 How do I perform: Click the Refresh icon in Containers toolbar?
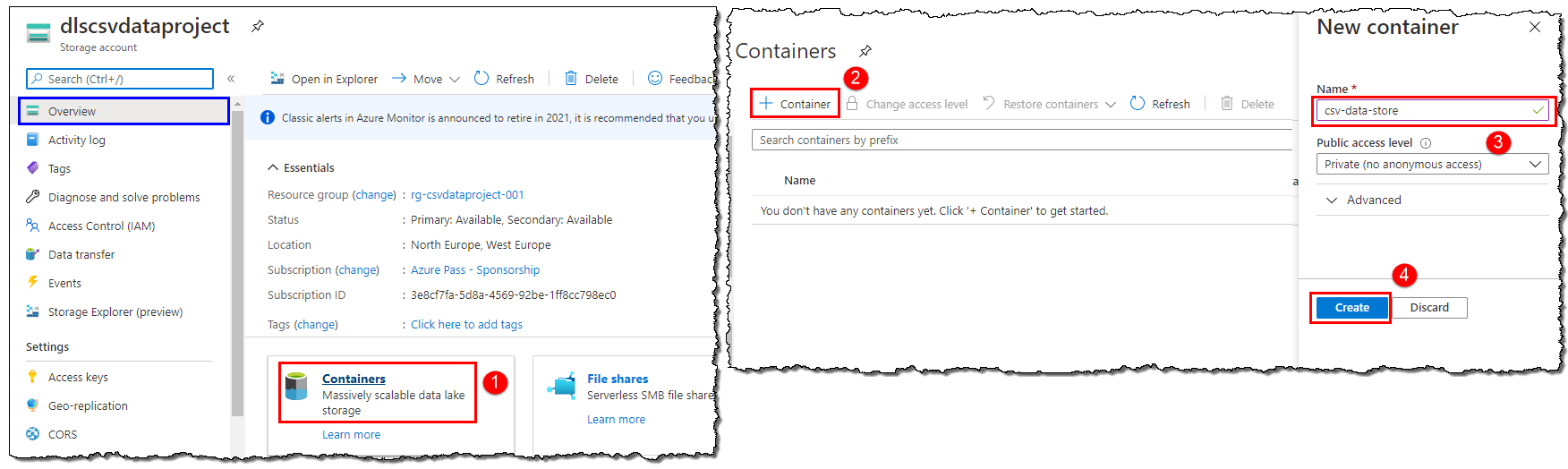coord(1138,104)
